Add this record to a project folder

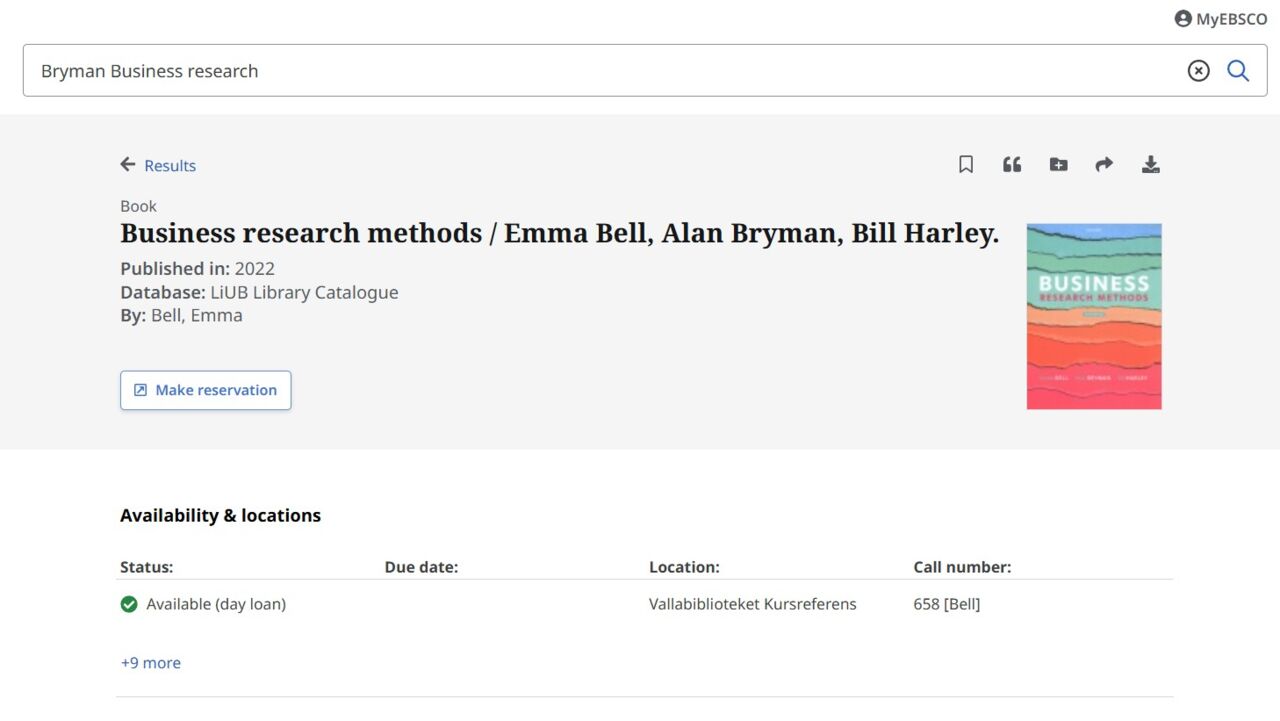click(x=1058, y=164)
